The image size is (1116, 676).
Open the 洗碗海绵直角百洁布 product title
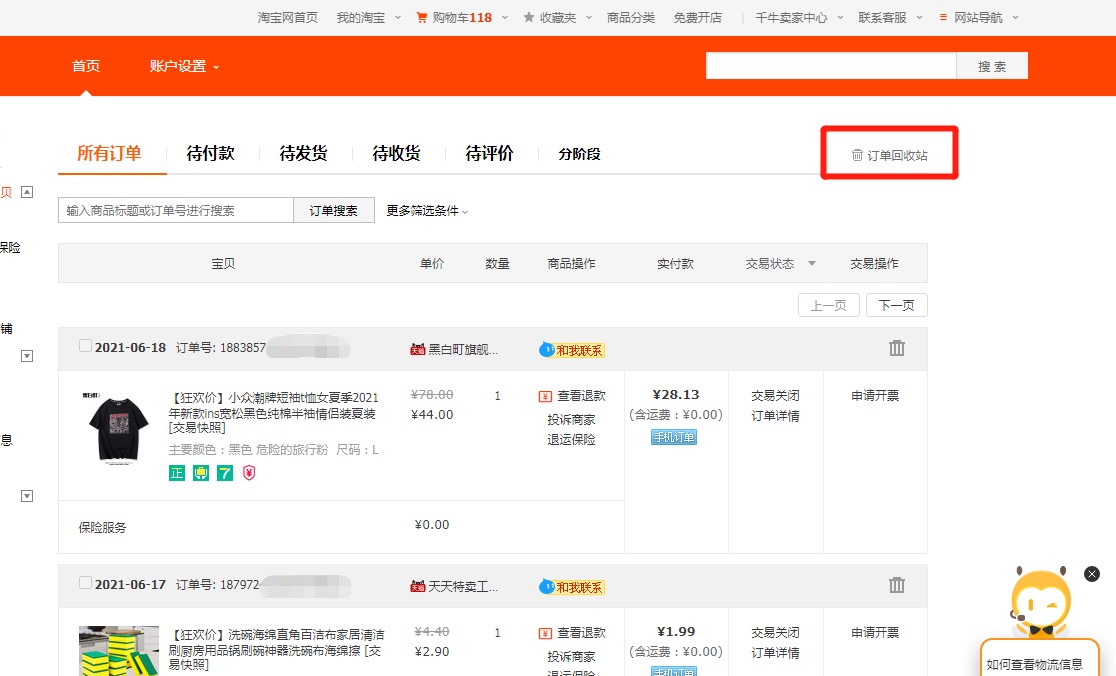click(277, 649)
